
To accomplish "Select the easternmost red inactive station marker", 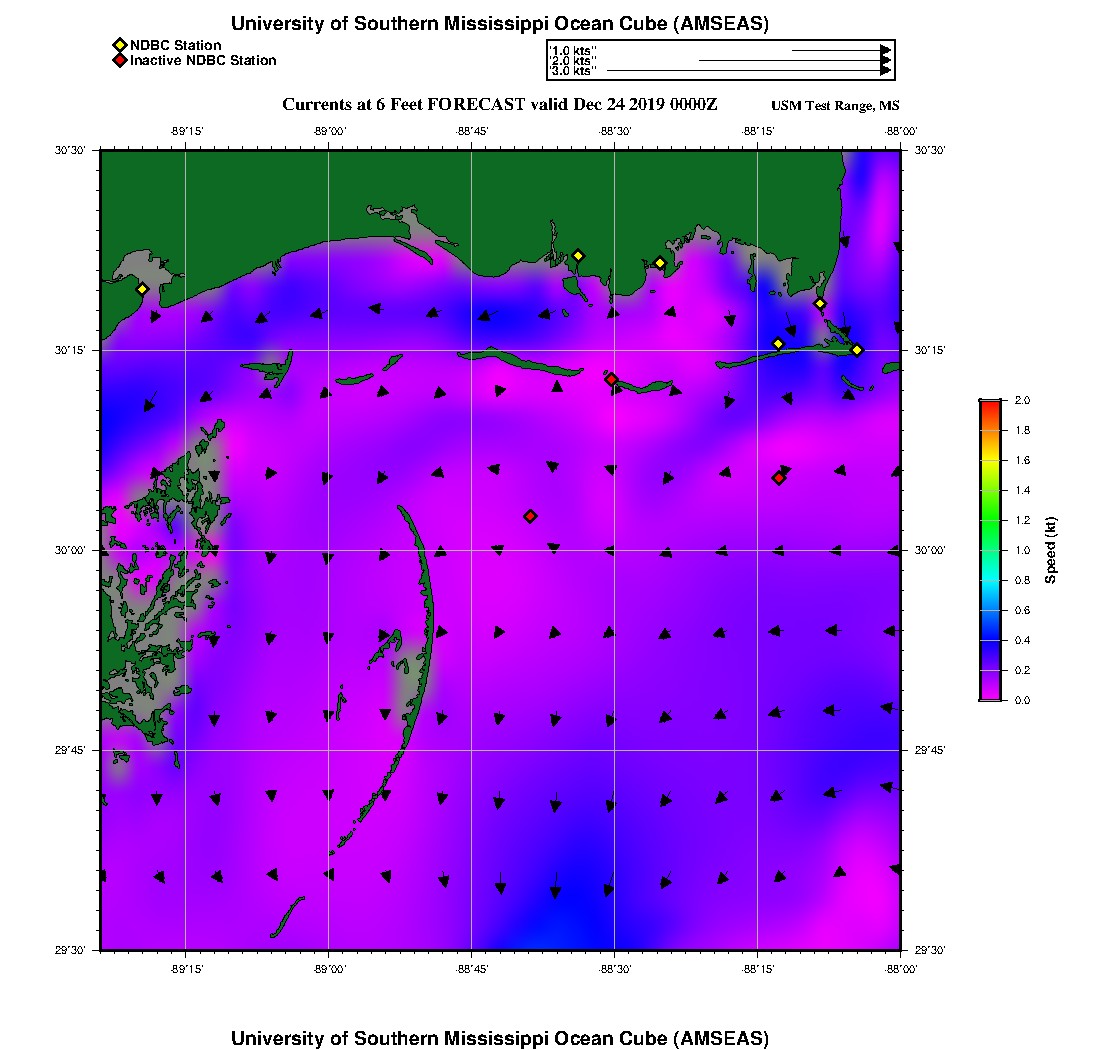I will coord(778,478).
